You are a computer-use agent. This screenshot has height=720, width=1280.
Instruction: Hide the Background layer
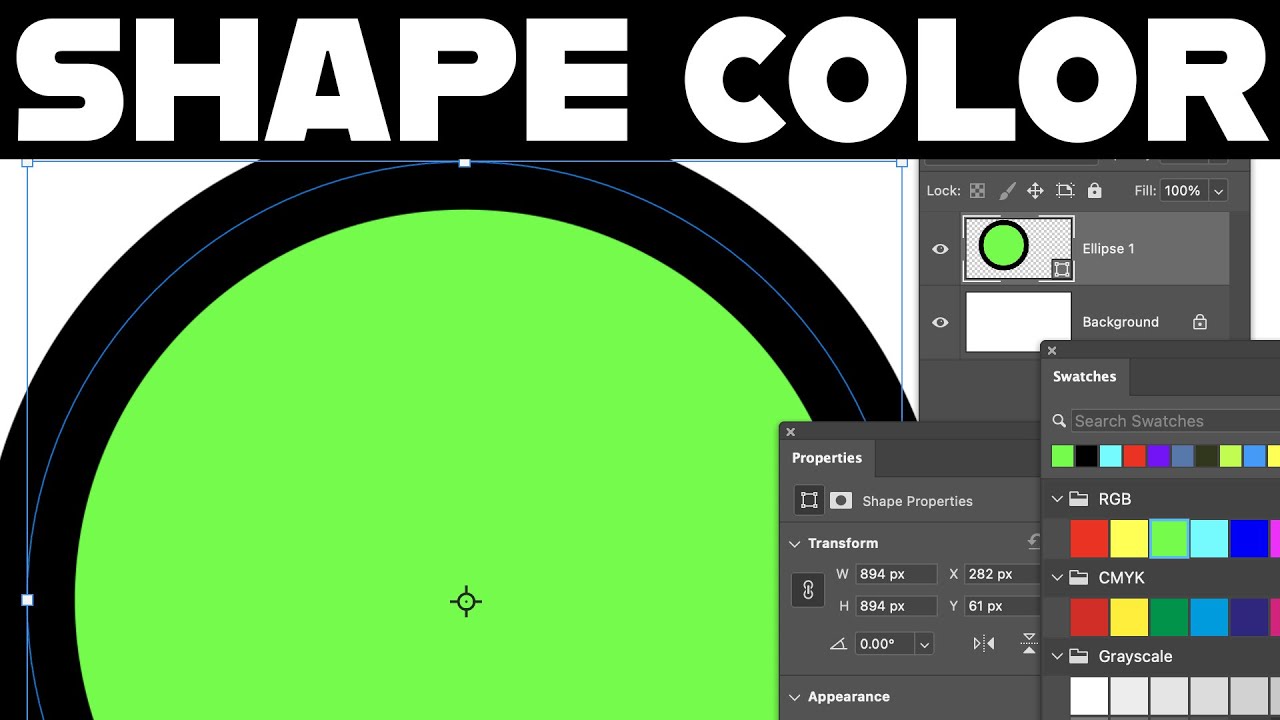click(940, 322)
